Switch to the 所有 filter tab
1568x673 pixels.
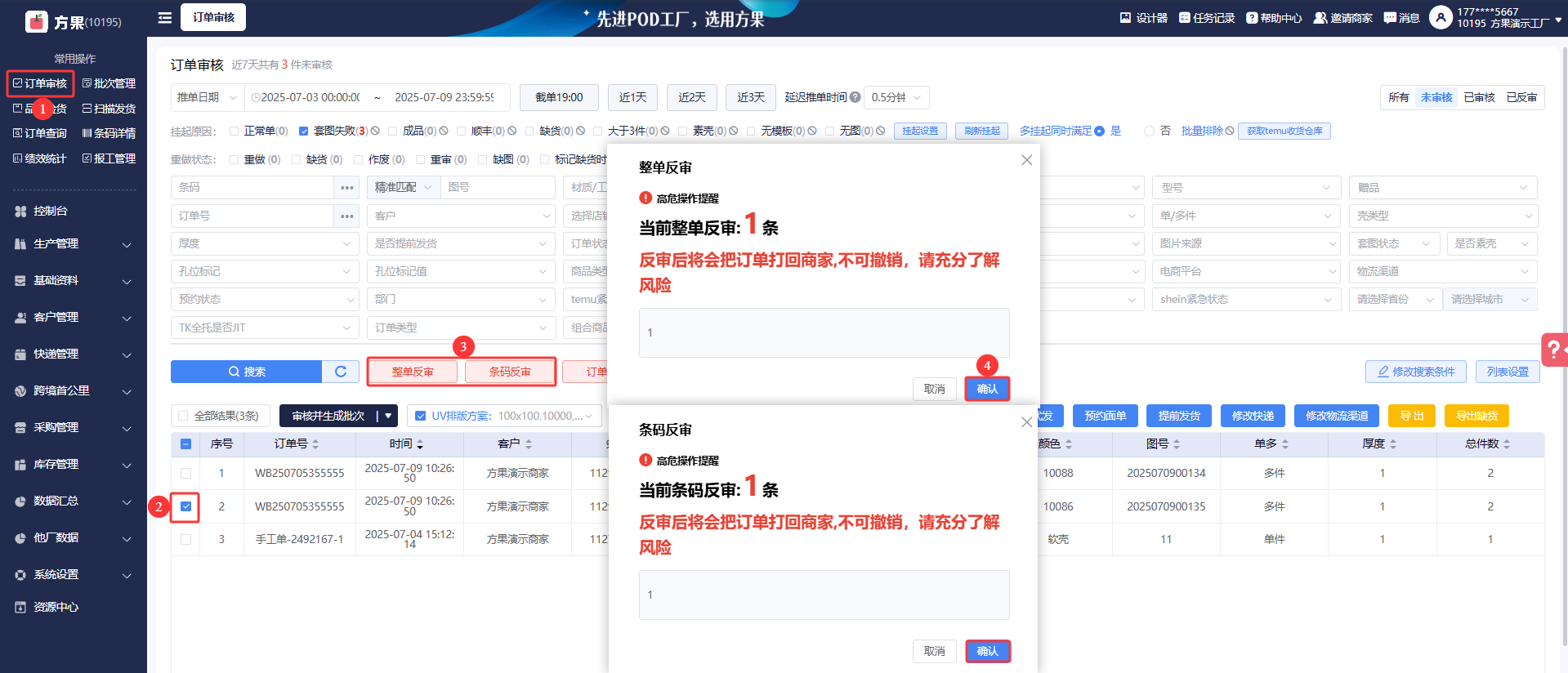click(1399, 97)
